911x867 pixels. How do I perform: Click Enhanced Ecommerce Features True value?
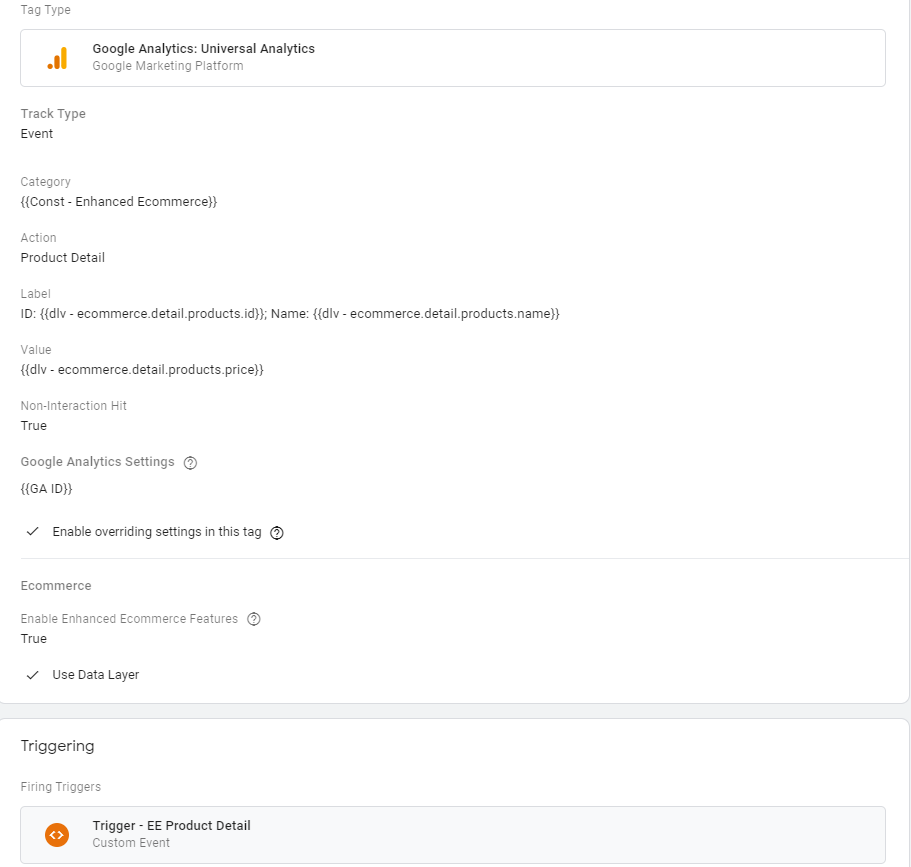(x=34, y=639)
